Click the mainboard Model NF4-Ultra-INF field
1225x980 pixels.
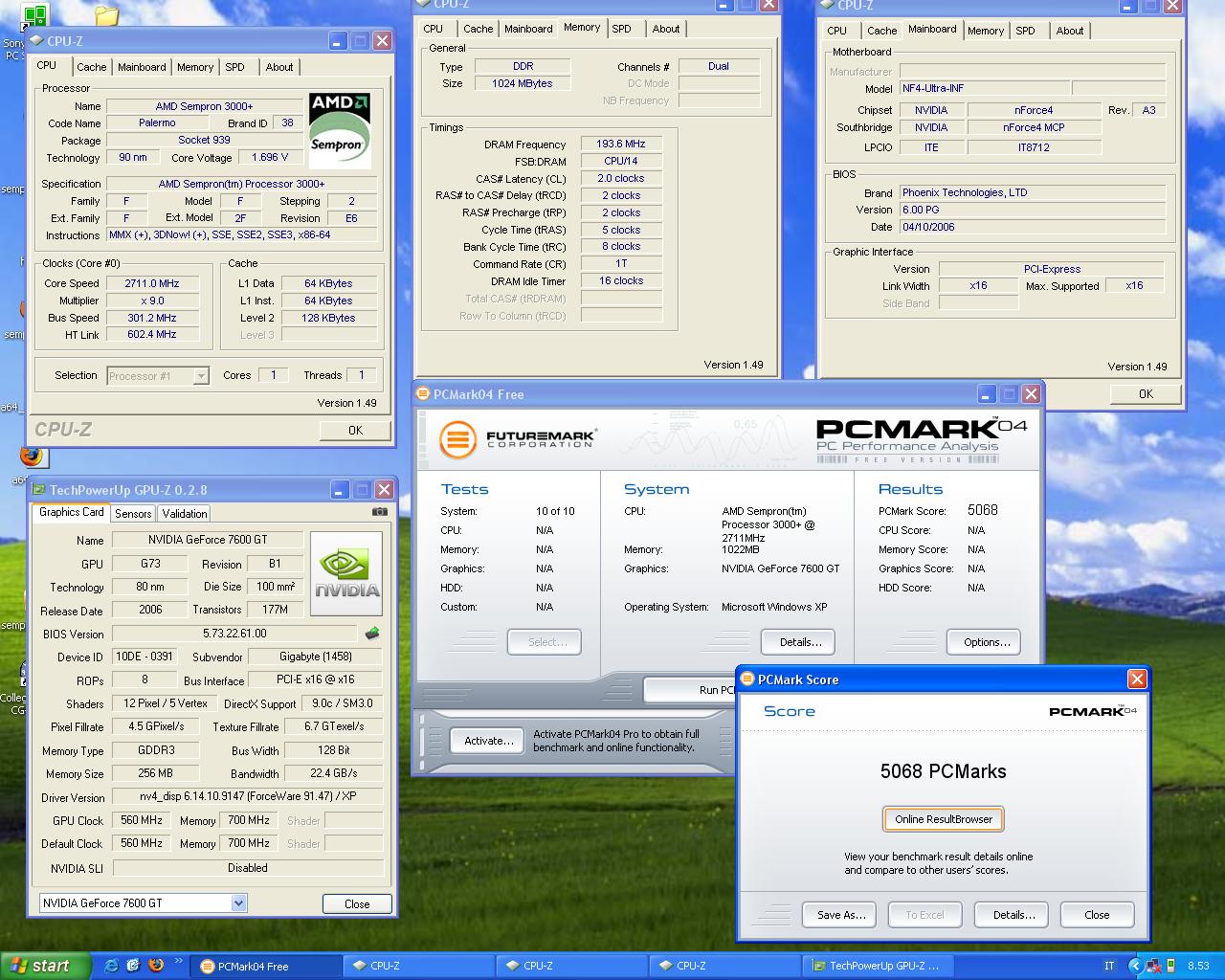point(983,88)
